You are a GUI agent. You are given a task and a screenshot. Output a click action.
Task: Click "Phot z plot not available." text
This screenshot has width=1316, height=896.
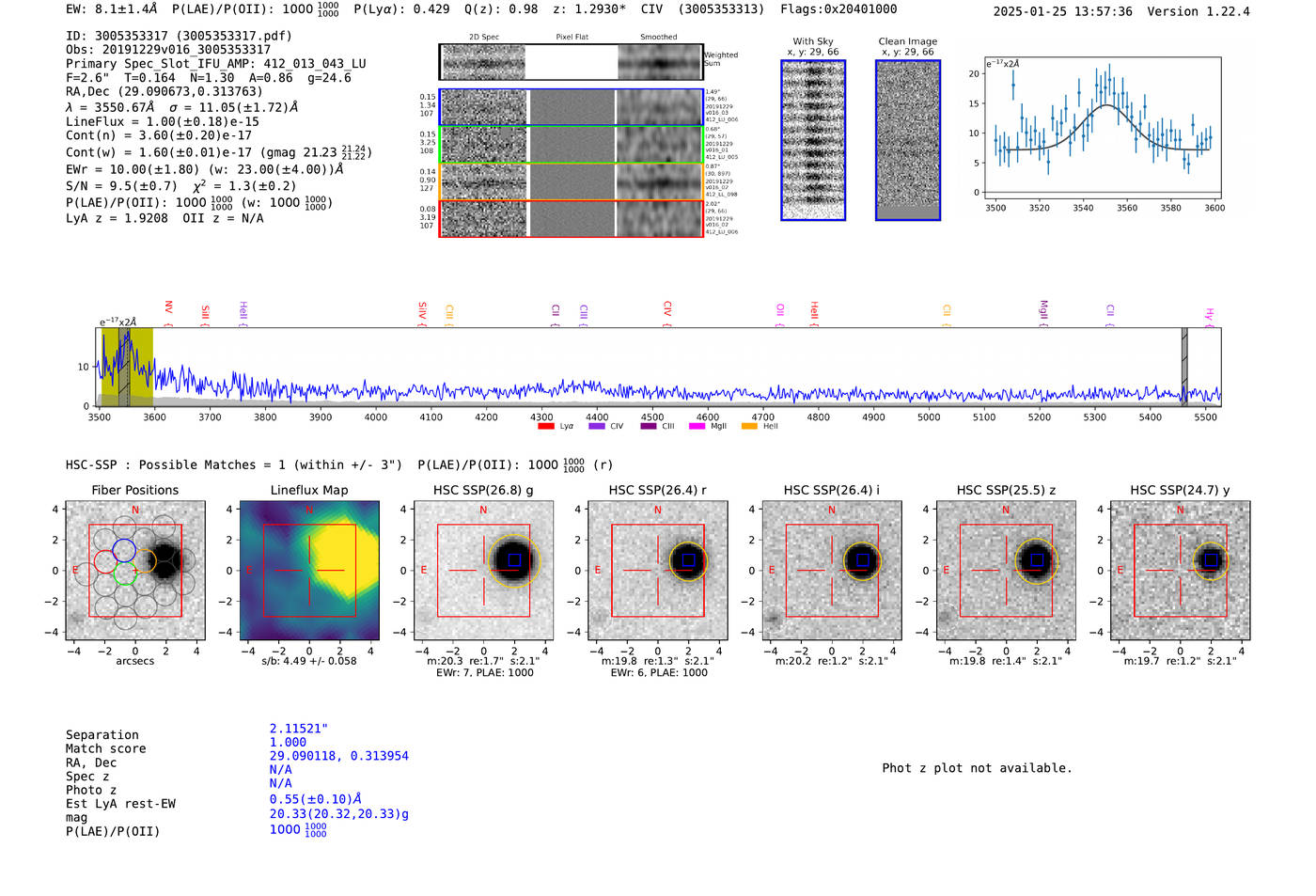pos(977,768)
